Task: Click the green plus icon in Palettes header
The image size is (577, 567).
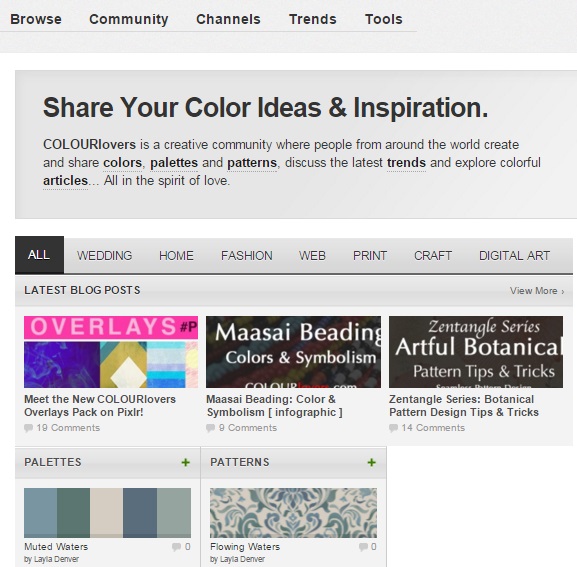Action: [x=185, y=463]
